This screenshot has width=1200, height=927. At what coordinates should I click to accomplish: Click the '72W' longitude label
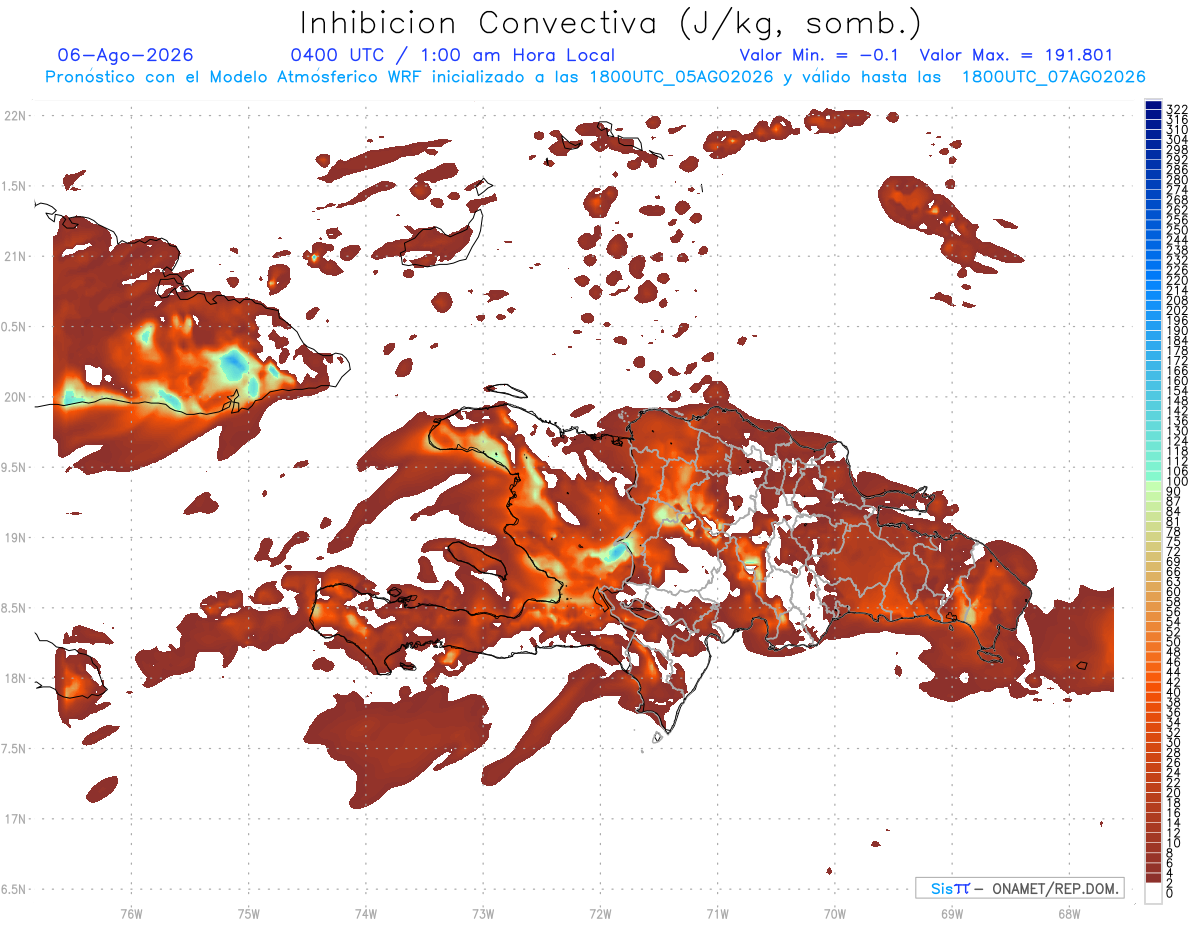click(x=600, y=912)
